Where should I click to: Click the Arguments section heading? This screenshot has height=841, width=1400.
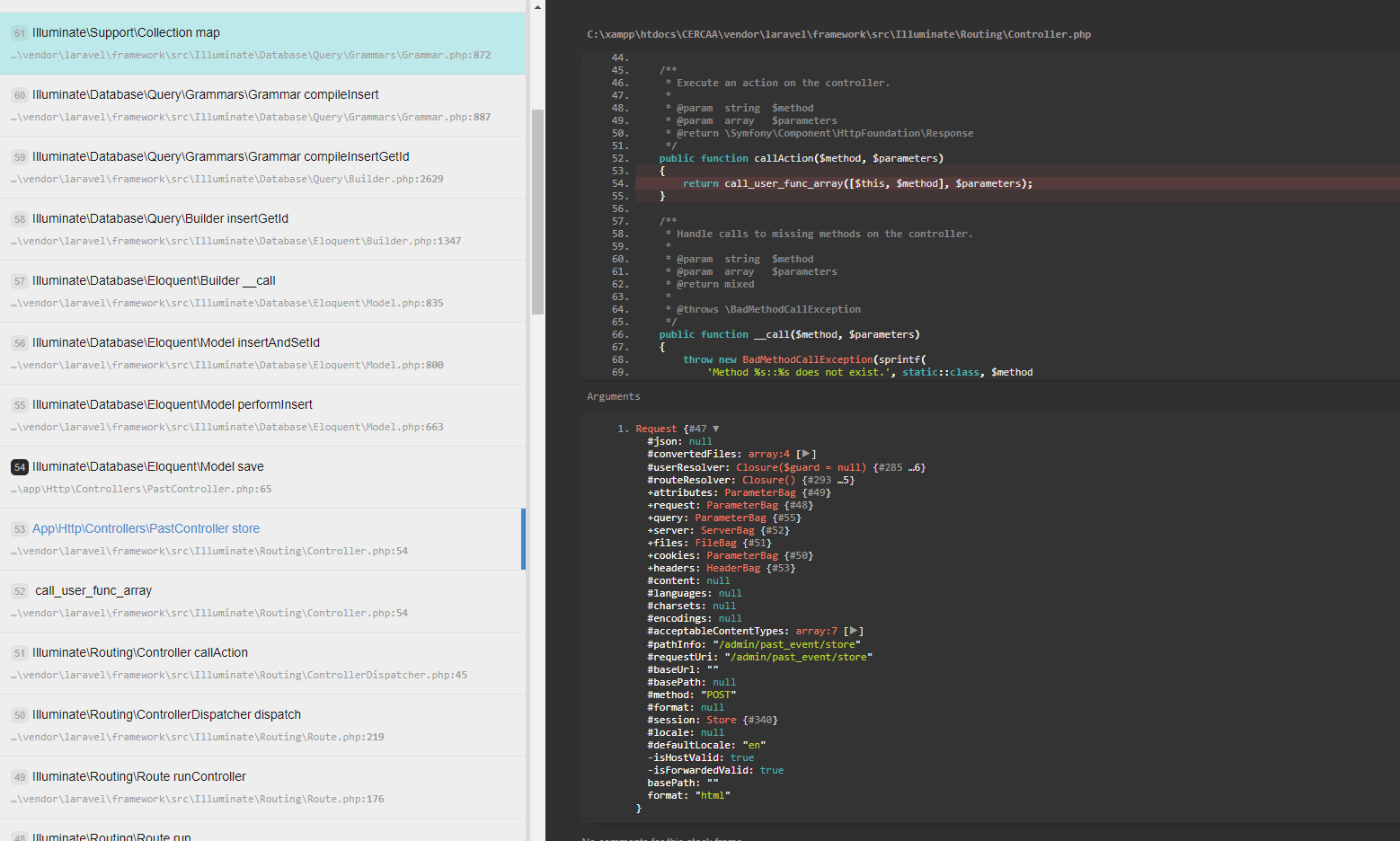[613, 396]
